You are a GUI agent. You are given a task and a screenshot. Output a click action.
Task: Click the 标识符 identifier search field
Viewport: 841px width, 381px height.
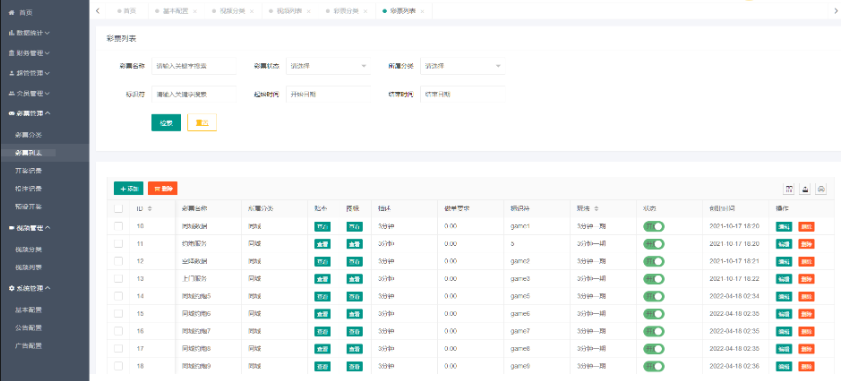[194, 93]
